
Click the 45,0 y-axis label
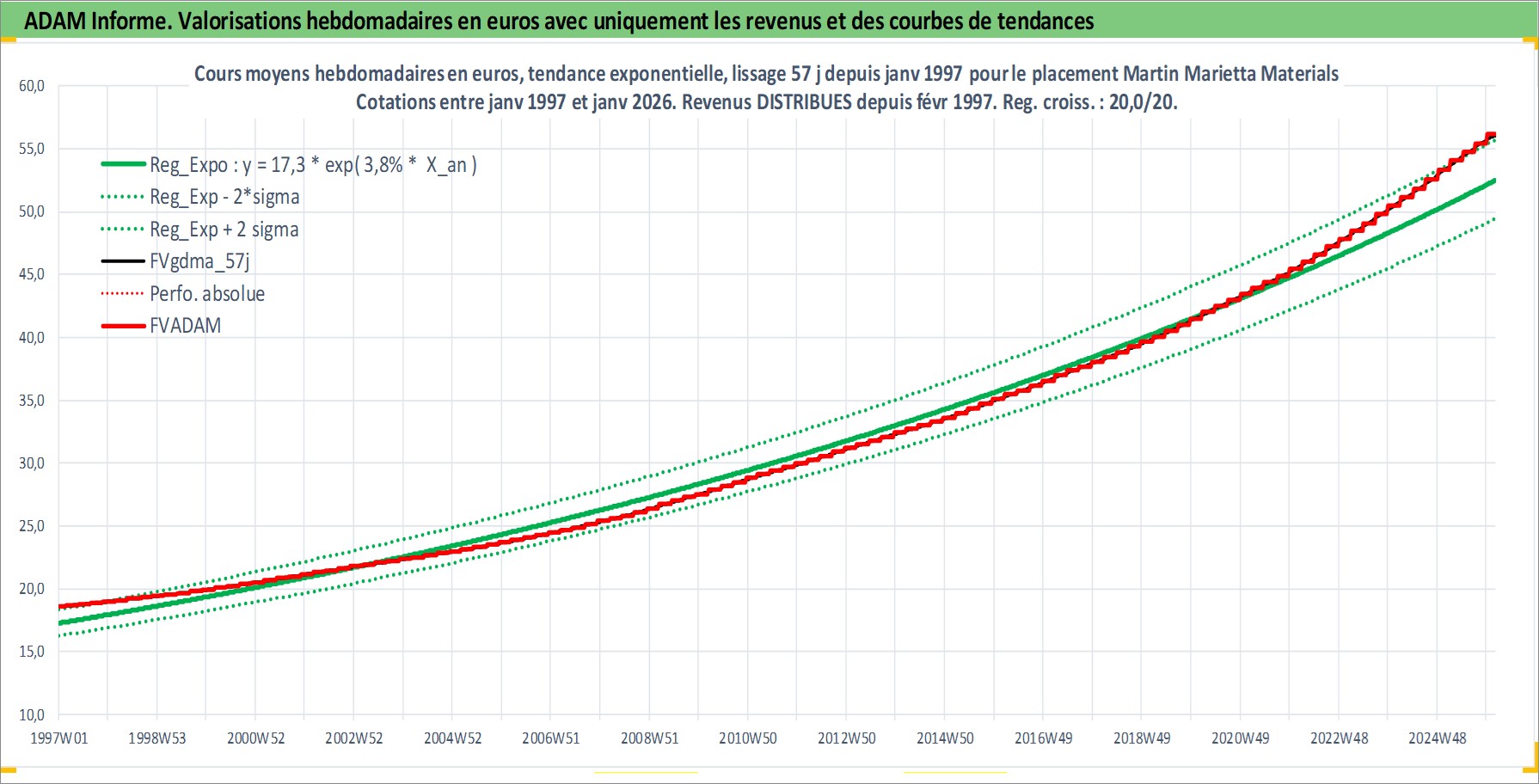[32, 274]
